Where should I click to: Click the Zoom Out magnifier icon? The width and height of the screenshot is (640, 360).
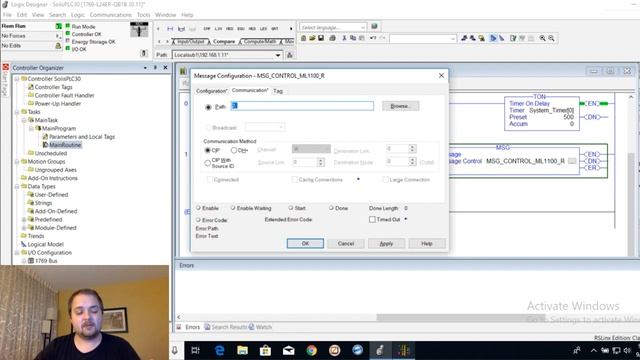(x=551, y=38)
